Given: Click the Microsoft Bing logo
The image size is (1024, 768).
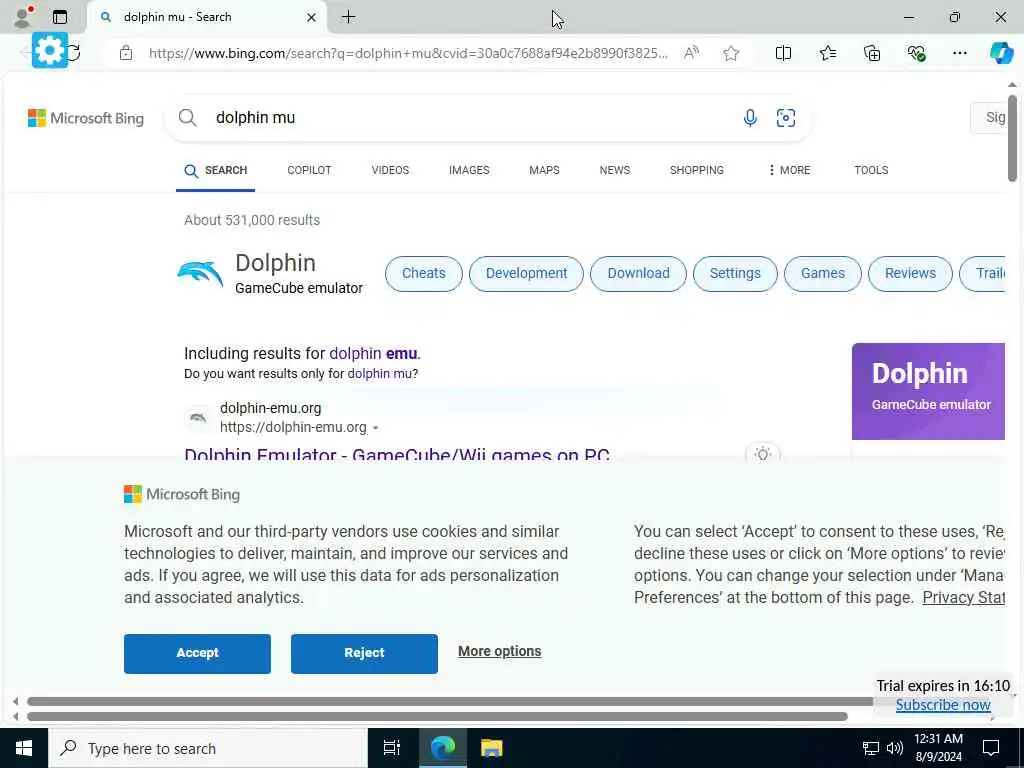Looking at the screenshot, I should click(x=86, y=118).
